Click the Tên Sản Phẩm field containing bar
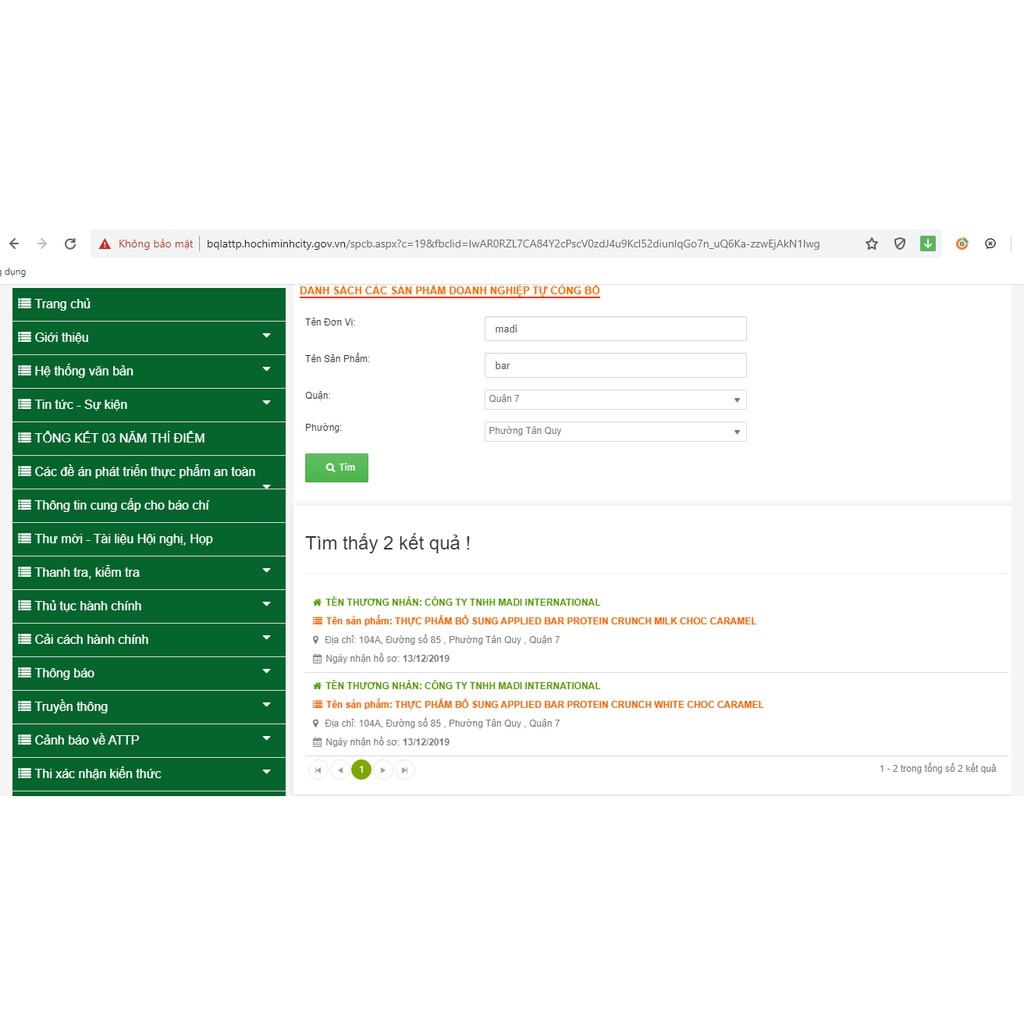This screenshot has height=1024, width=1024. click(x=615, y=365)
